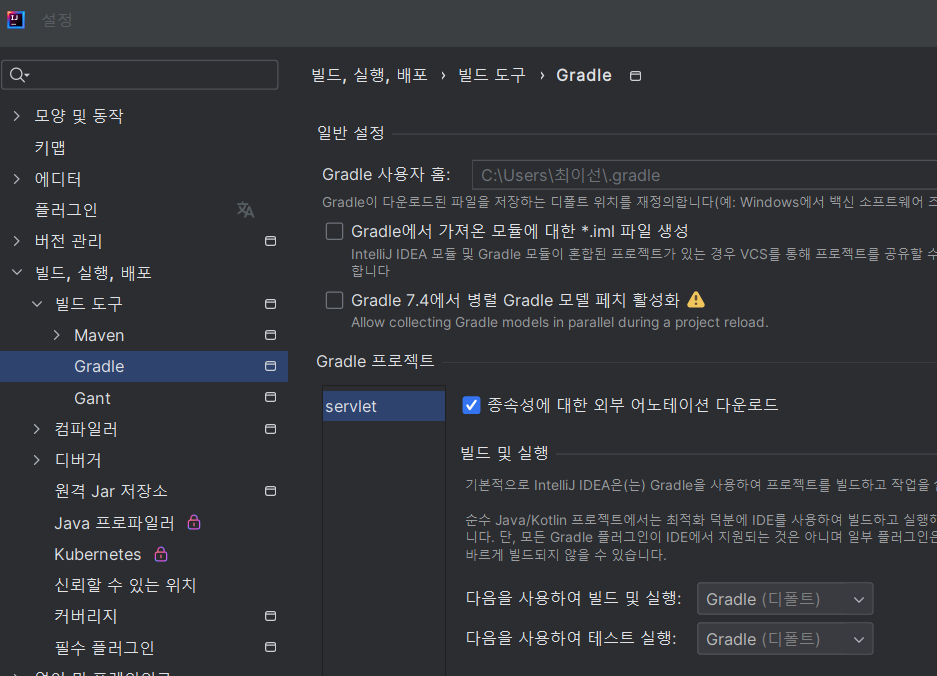This screenshot has width=937, height=676.
Task: Expand the 디버거 node
Action: click(37, 460)
